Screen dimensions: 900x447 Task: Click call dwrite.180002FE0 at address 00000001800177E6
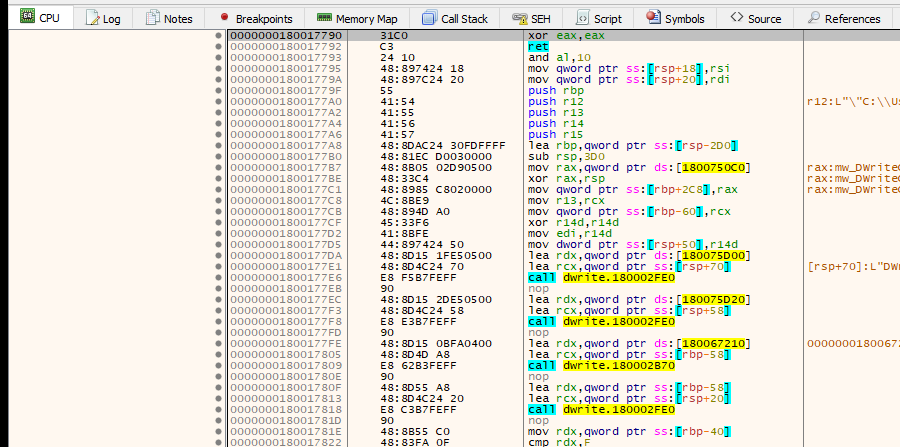[602, 278]
